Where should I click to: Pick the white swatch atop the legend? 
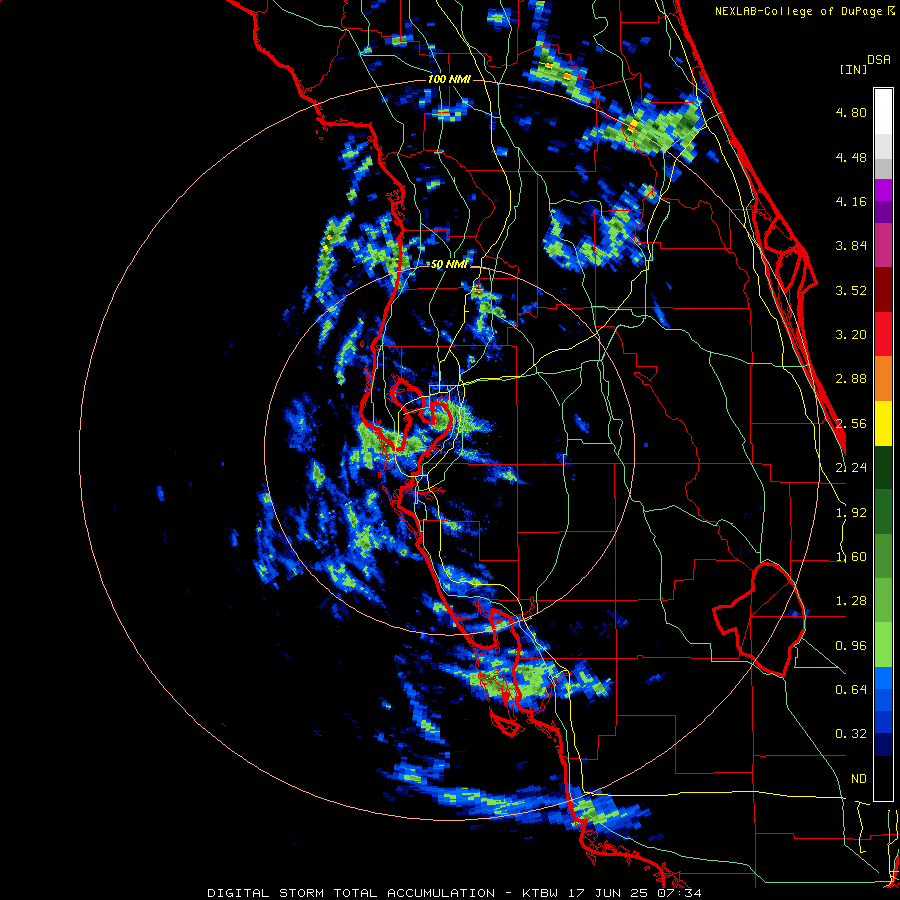click(x=883, y=111)
